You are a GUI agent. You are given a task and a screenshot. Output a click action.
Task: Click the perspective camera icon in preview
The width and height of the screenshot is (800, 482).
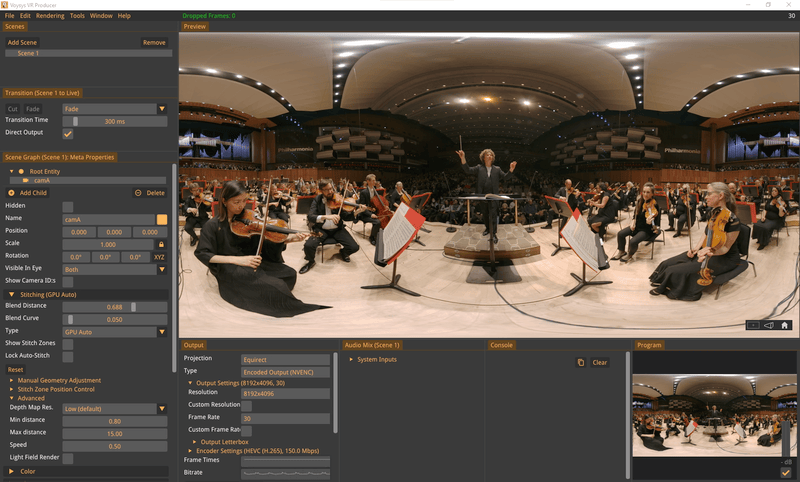[768, 325]
